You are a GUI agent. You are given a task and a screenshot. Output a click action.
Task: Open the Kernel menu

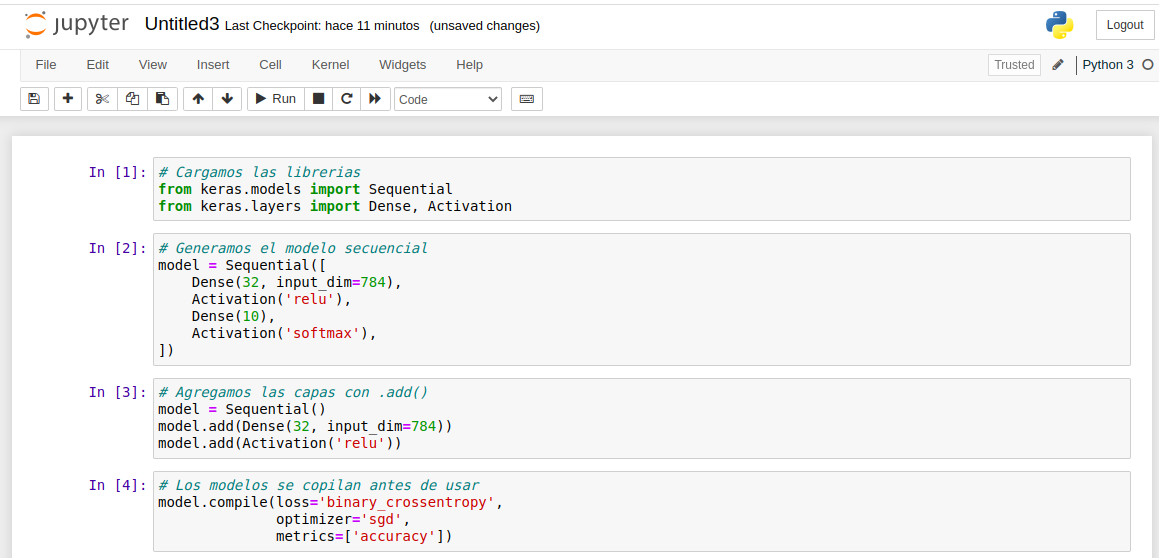click(x=330, y=65)
